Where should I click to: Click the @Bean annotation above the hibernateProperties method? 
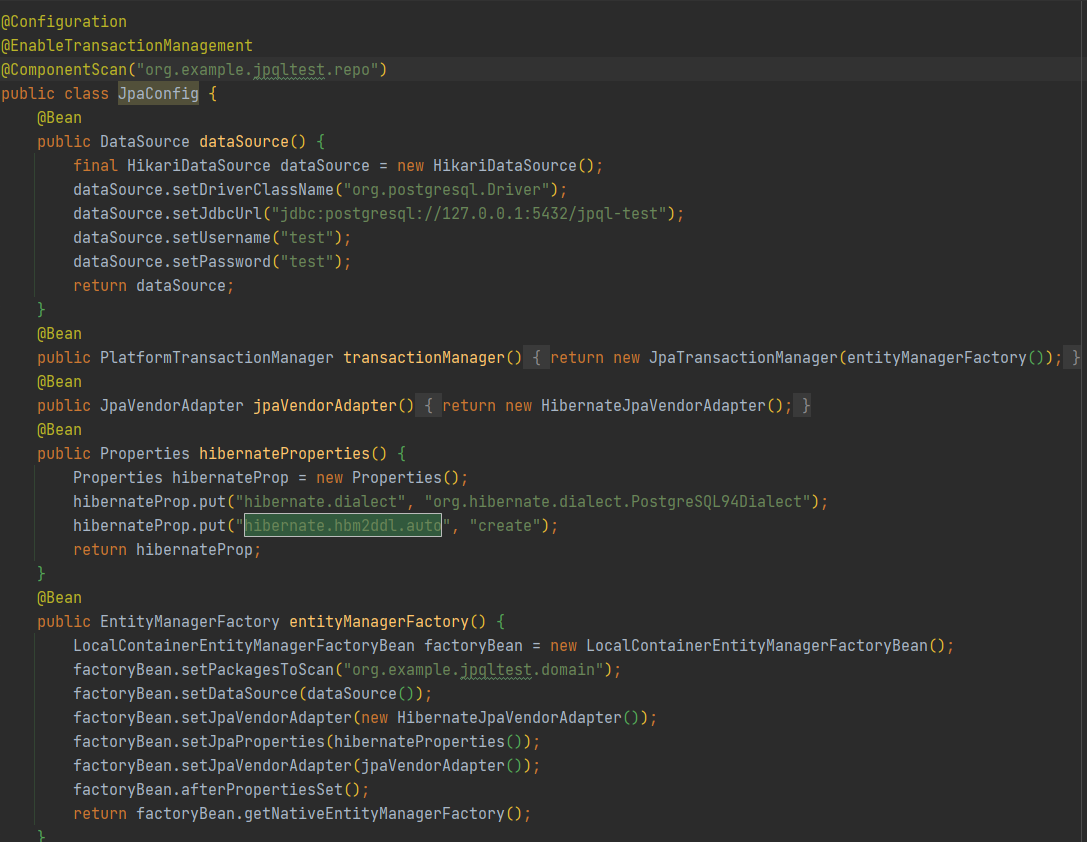59,430
